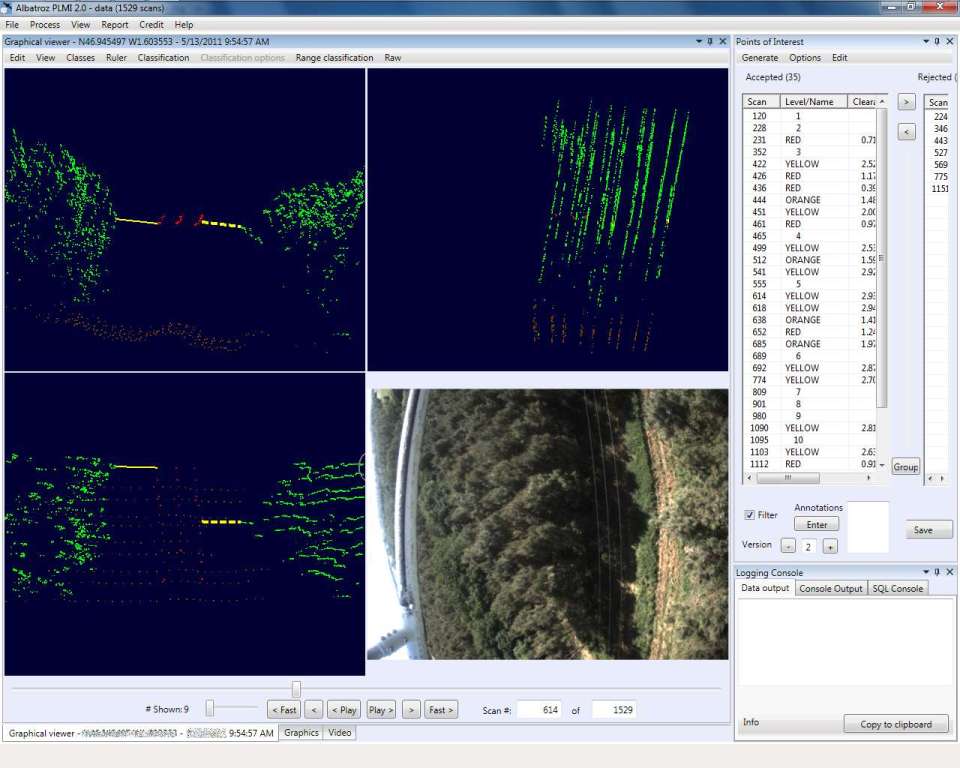Expand Logging Console window options arrow
Screen dimensions: 960x768
925,572
